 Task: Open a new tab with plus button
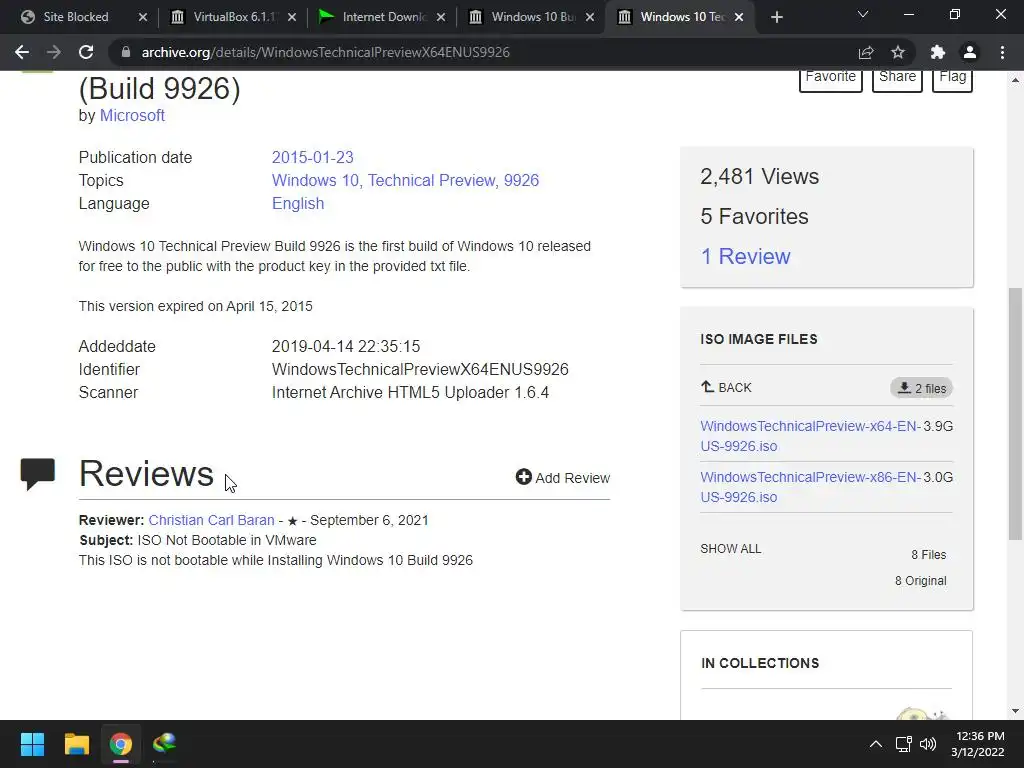pos(776,17)
